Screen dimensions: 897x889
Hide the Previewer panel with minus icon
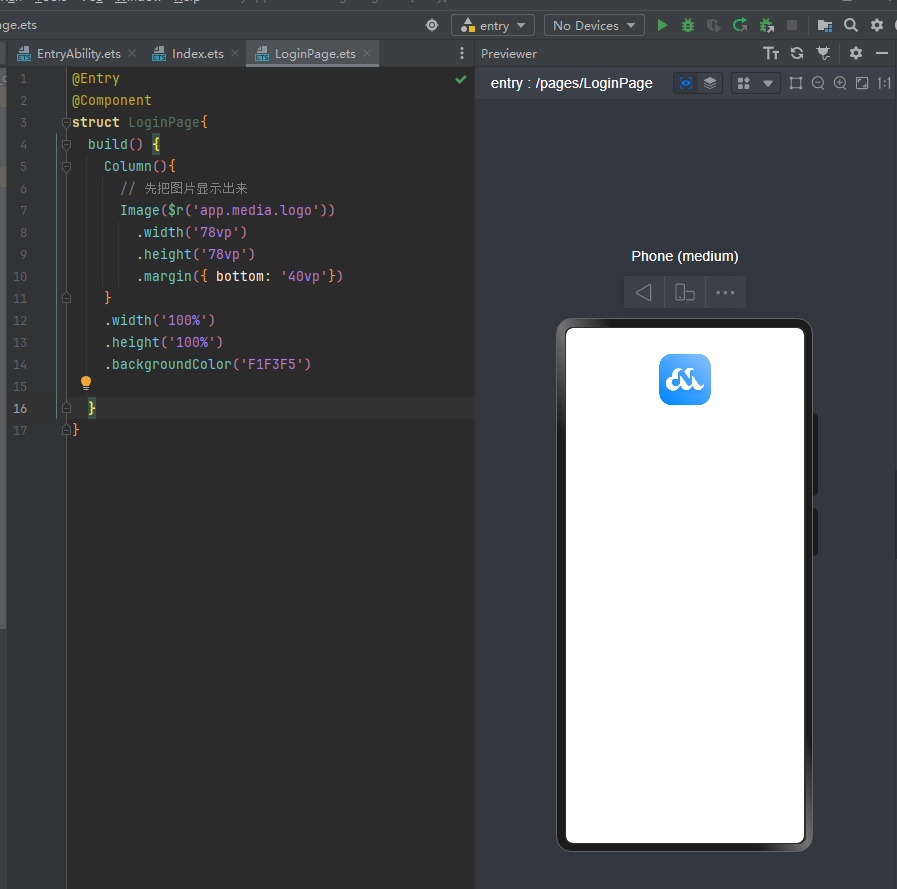click(882, 53)
